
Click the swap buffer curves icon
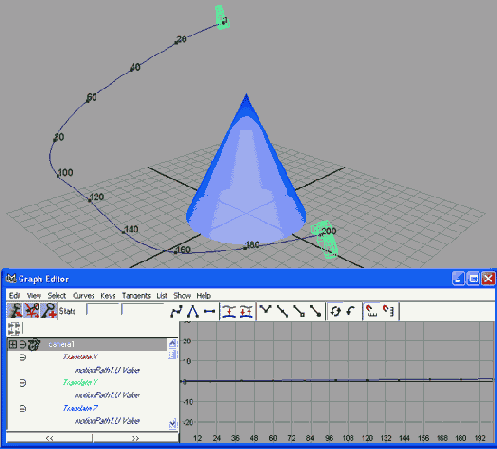[246, 312]
